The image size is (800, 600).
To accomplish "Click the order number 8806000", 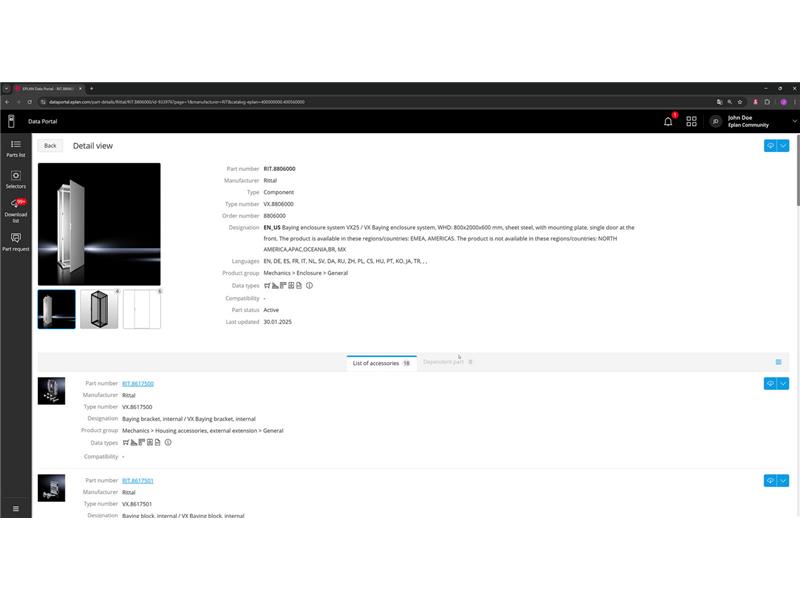I will coord(274,216).
